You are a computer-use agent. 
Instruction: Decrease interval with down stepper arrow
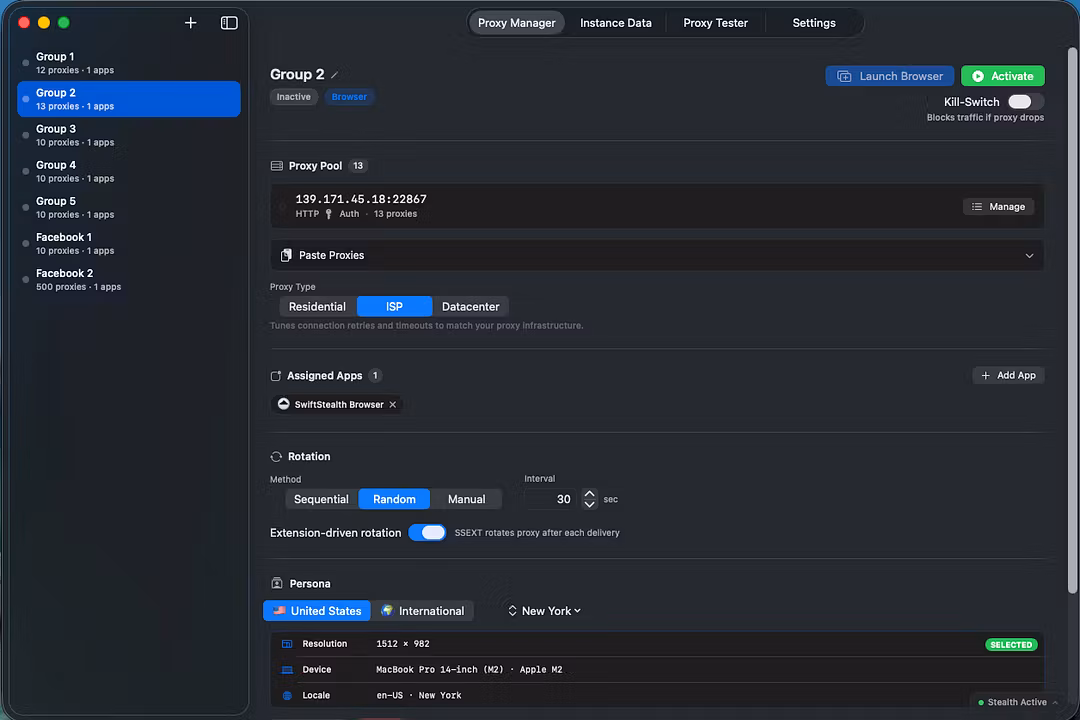(x=589, y=504)
